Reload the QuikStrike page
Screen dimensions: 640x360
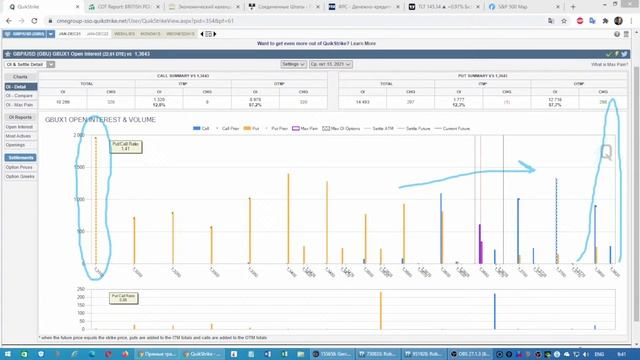pos(35,21)
